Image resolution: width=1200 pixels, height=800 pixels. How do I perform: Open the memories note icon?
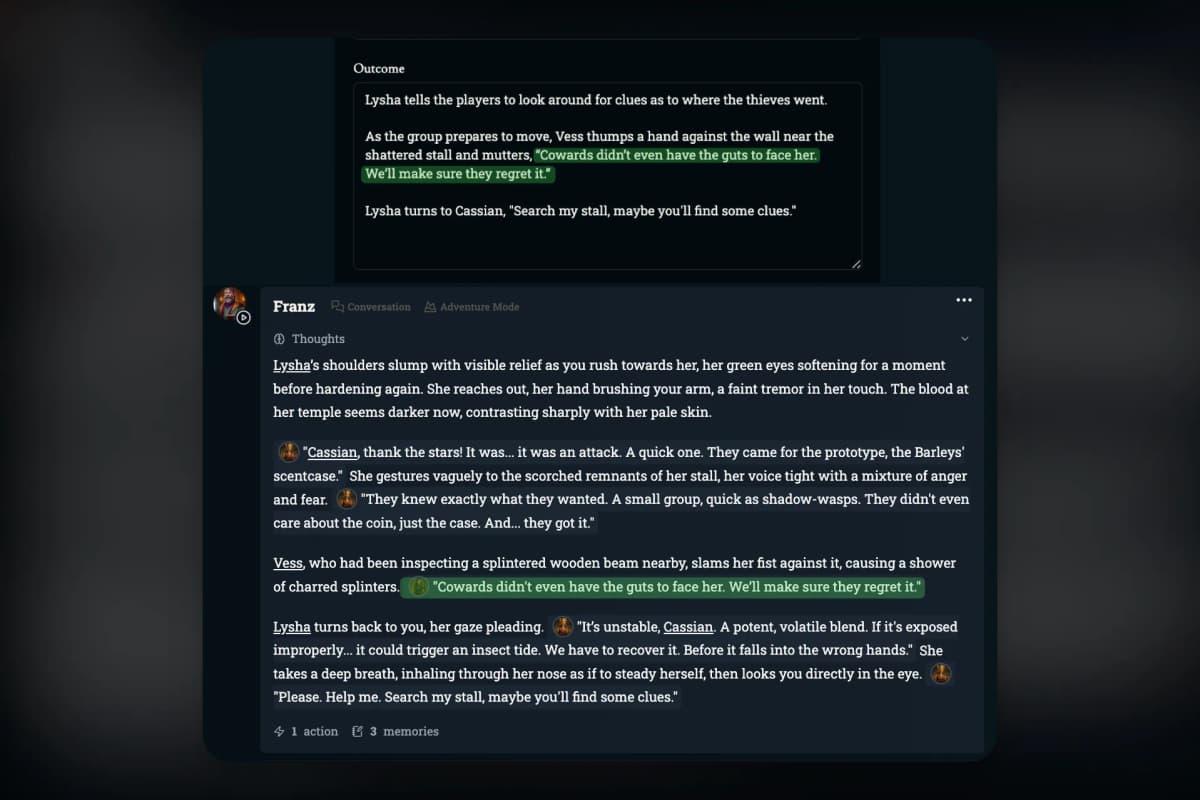[358, 732]
